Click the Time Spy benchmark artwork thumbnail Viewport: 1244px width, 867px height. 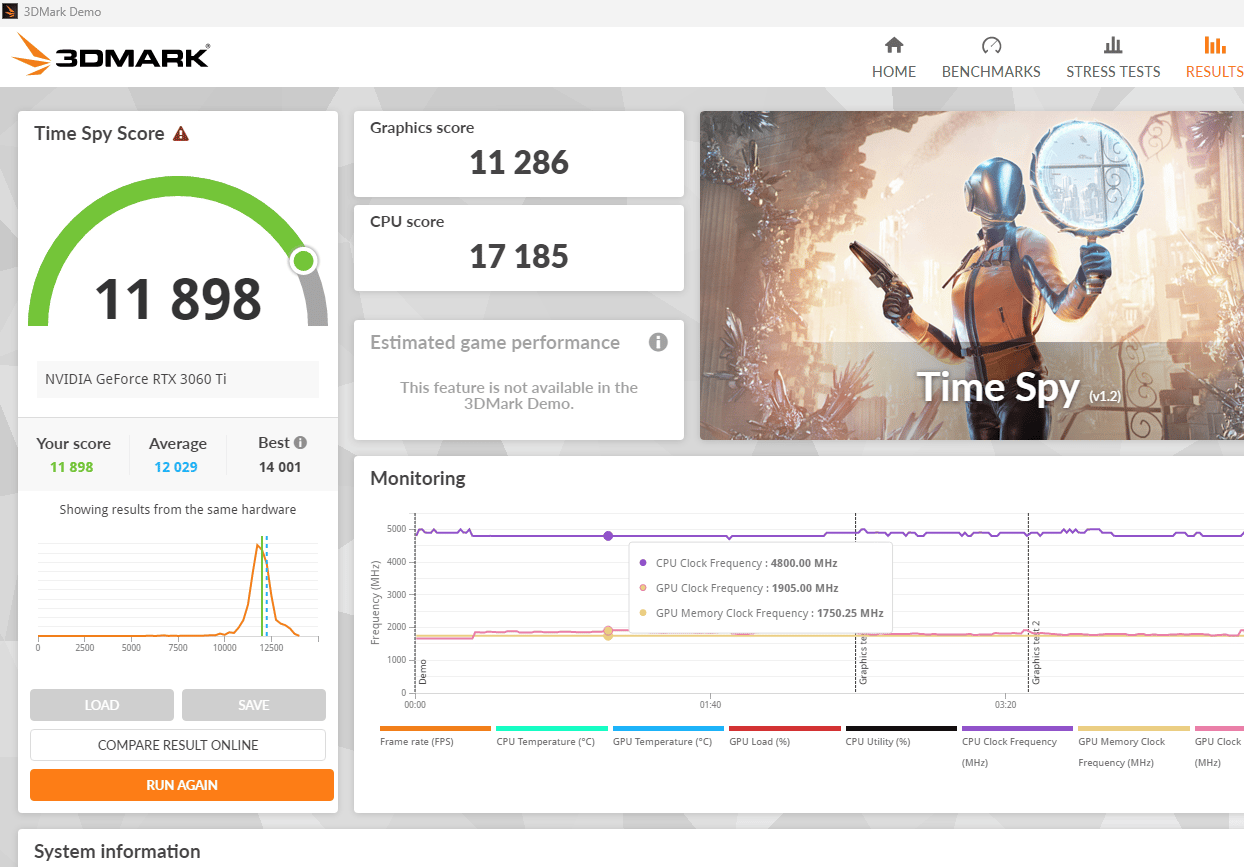[972, 275]
